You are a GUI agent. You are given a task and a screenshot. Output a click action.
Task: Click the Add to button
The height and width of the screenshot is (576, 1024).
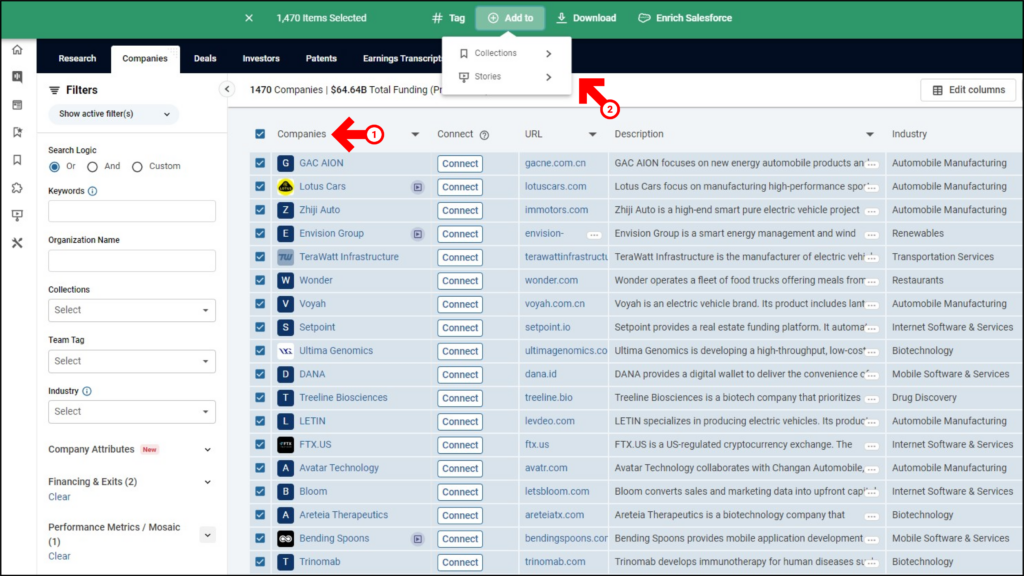click(510, 18)
